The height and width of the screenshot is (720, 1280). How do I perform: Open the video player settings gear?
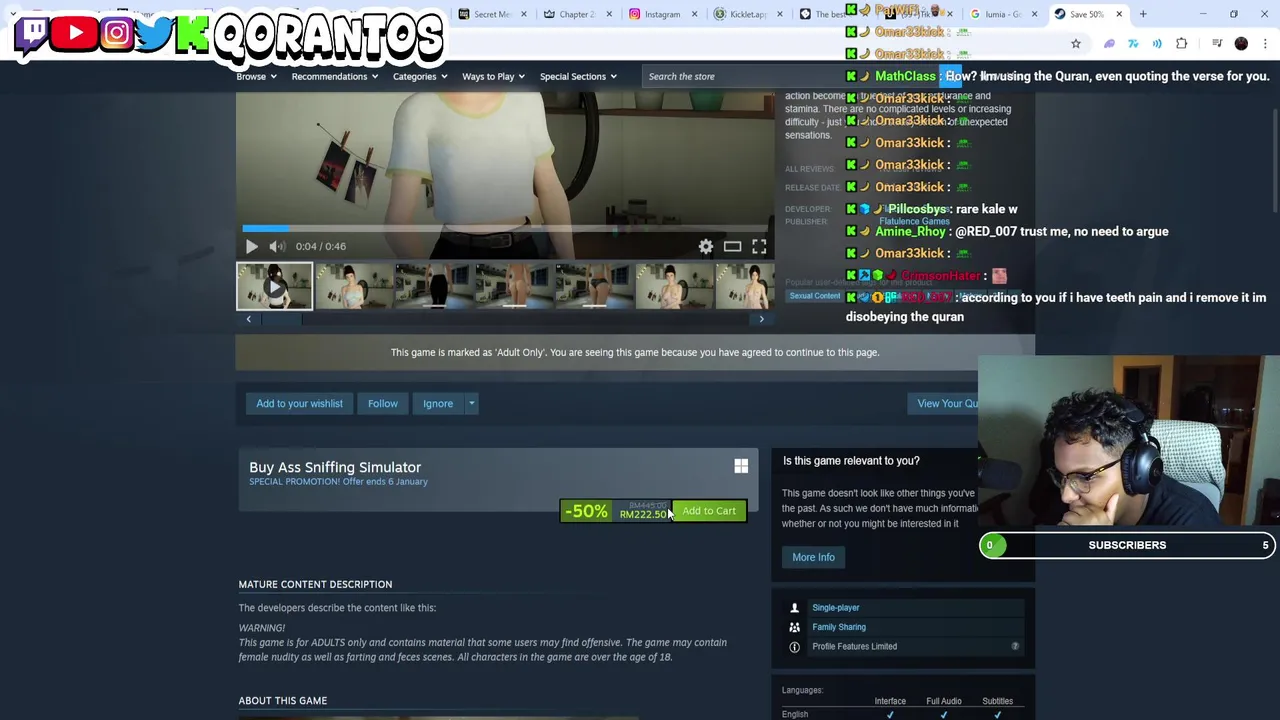click(706, 246)
